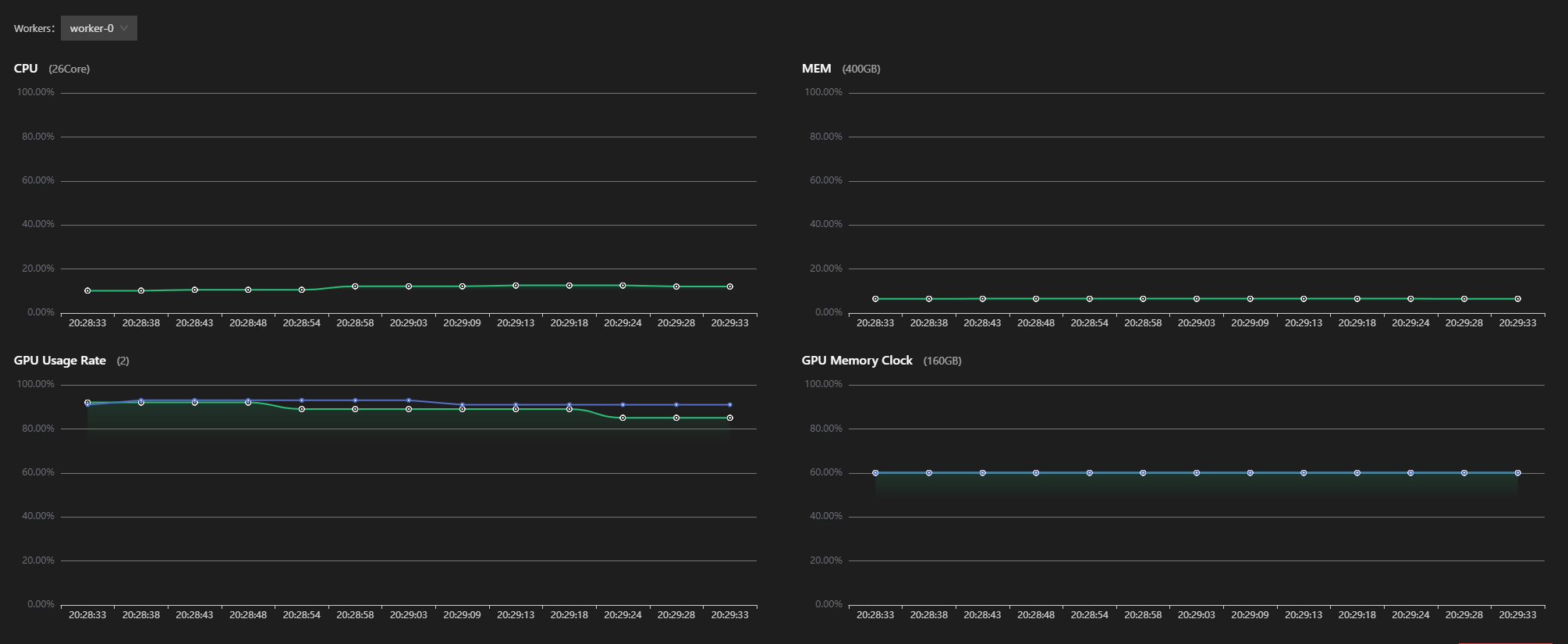The width and height of the screenshot is (1568, 644).
Task: Click the CPU chart title
Action: point(26,69)
